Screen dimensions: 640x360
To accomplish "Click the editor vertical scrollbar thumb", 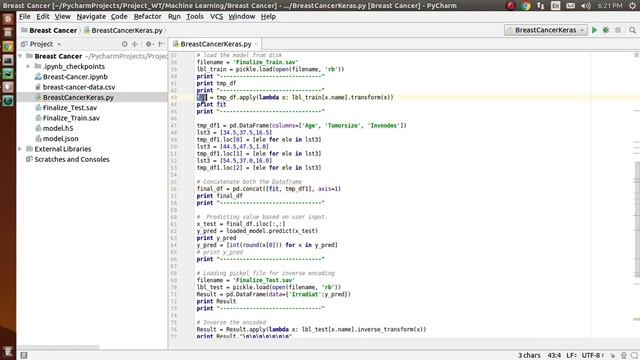I will [x=637, y=220].
